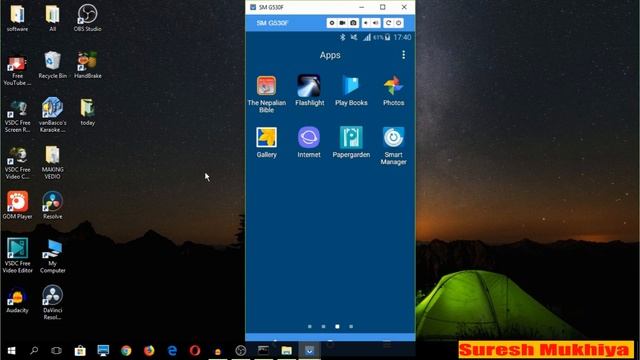Open Opera browser from taskbar

click(195, 350)
